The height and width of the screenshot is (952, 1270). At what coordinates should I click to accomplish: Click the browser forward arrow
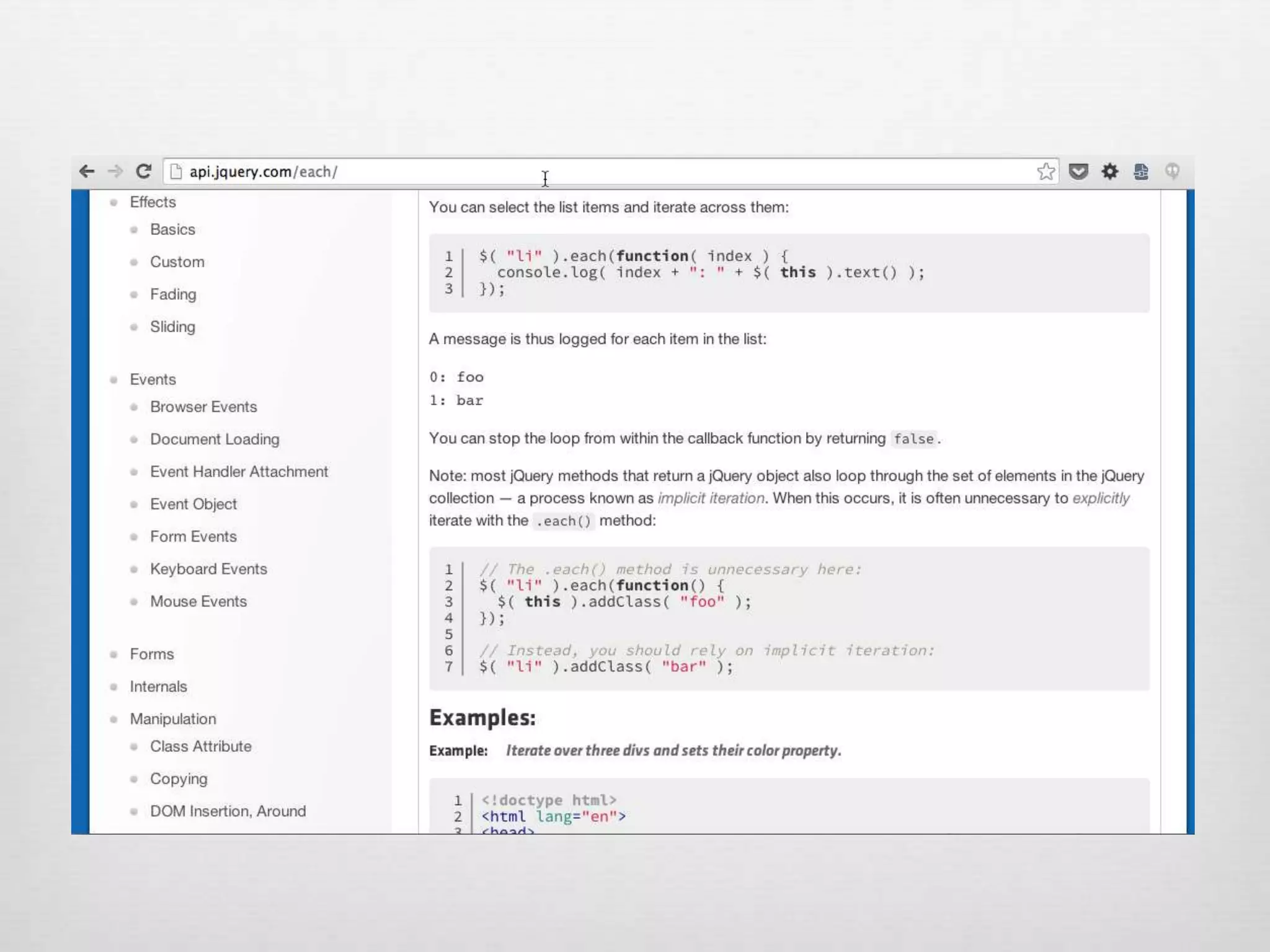tap(115, 172)
